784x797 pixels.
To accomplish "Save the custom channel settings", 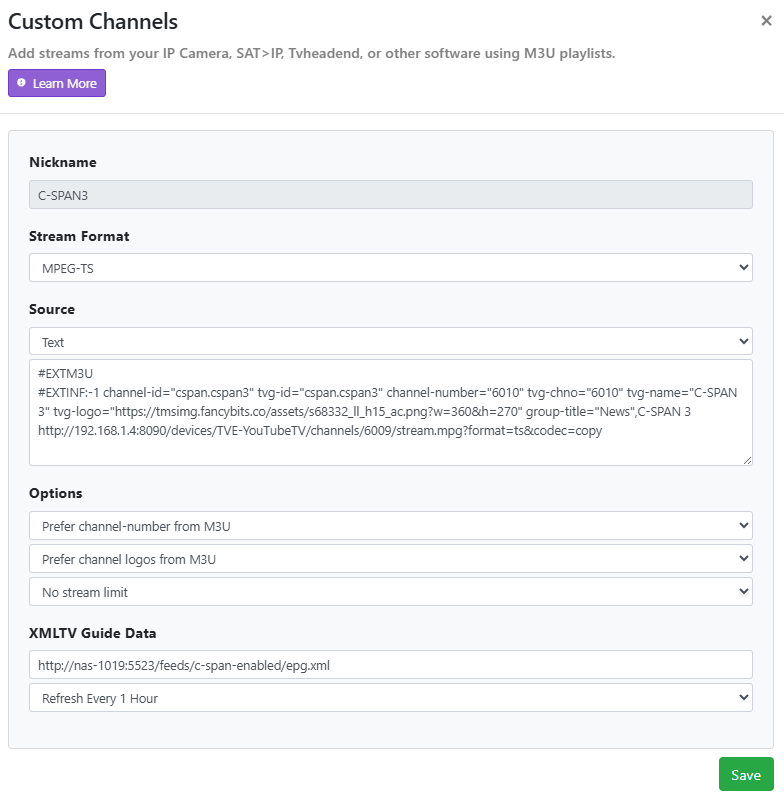I will click(x=746, y=774).
